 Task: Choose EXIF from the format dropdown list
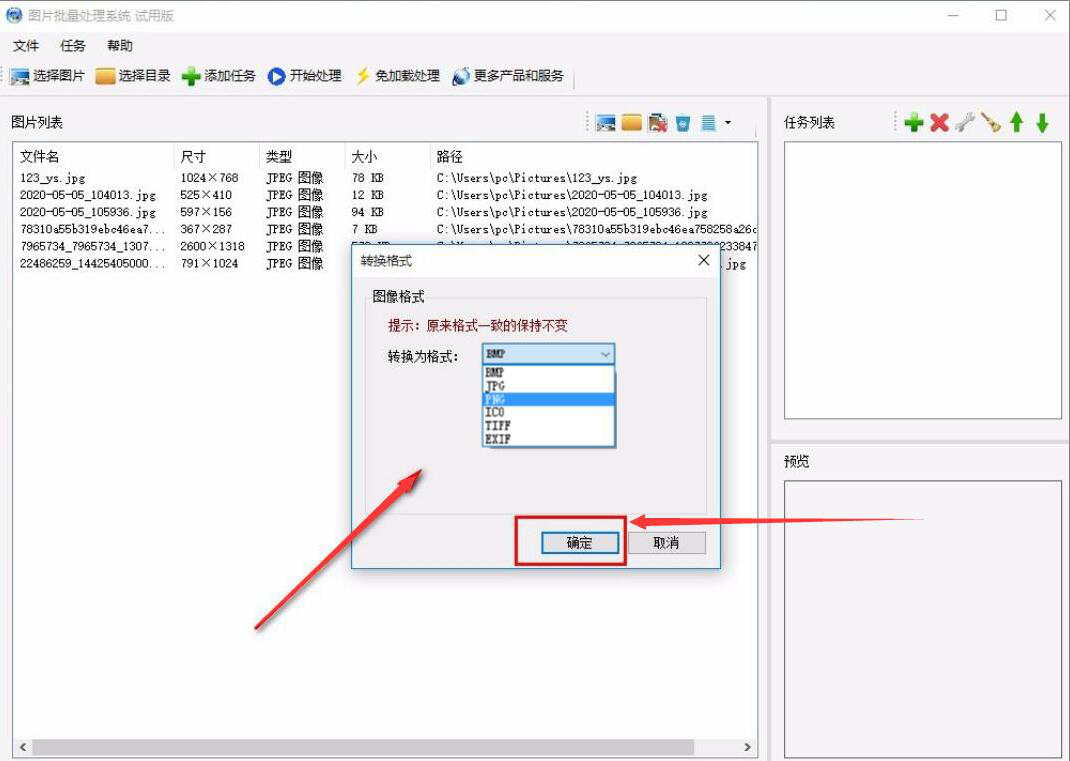pyautogui.click(x=549, y=439)
